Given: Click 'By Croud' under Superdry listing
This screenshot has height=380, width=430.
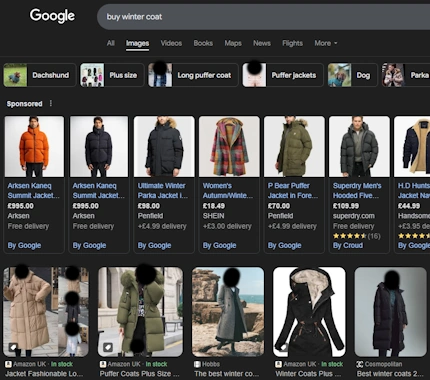Looking at the screenshot, I should (348, 245).
